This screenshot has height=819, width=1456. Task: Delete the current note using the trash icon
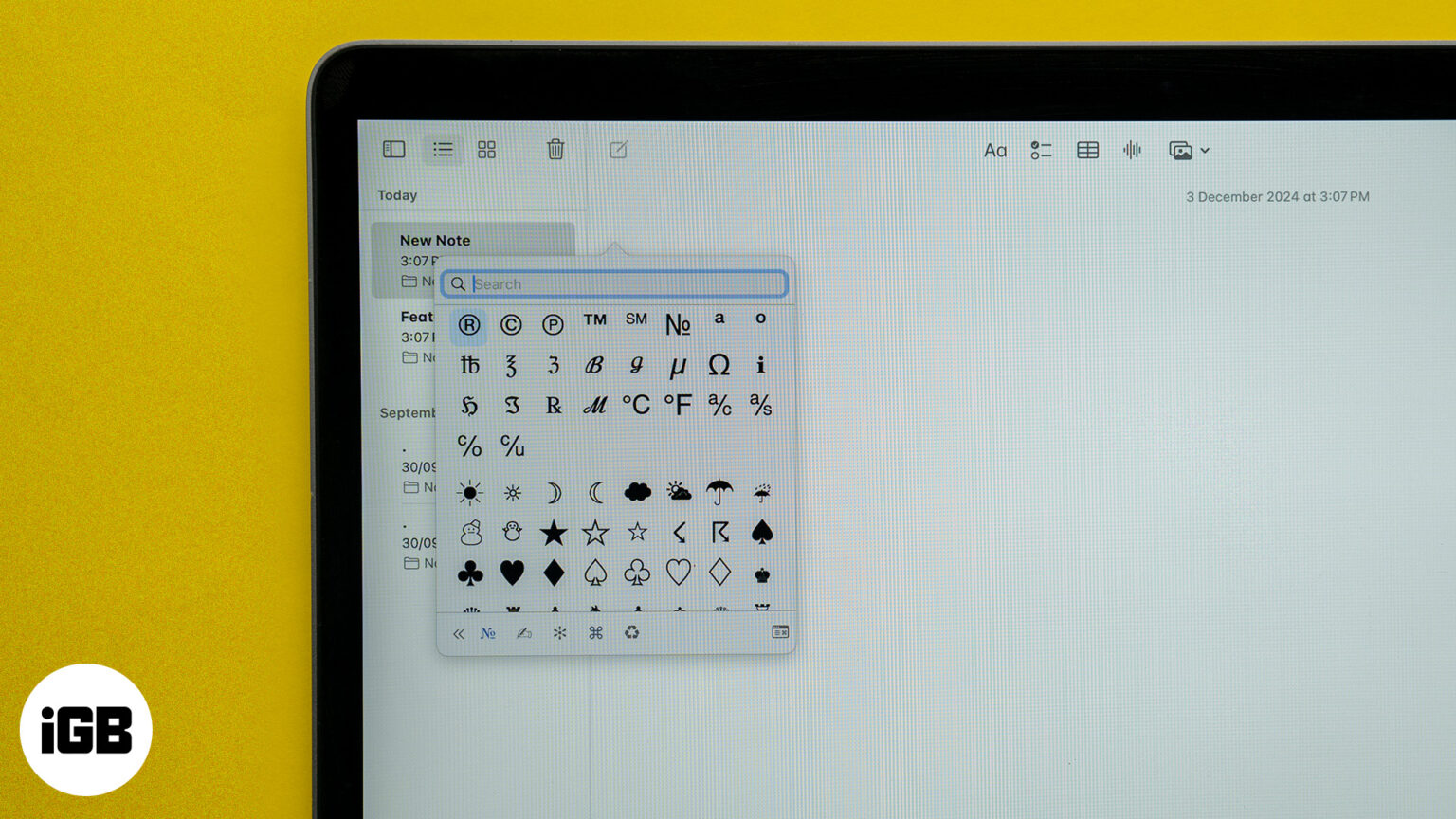pyautogui.click(x=555, y=150)
